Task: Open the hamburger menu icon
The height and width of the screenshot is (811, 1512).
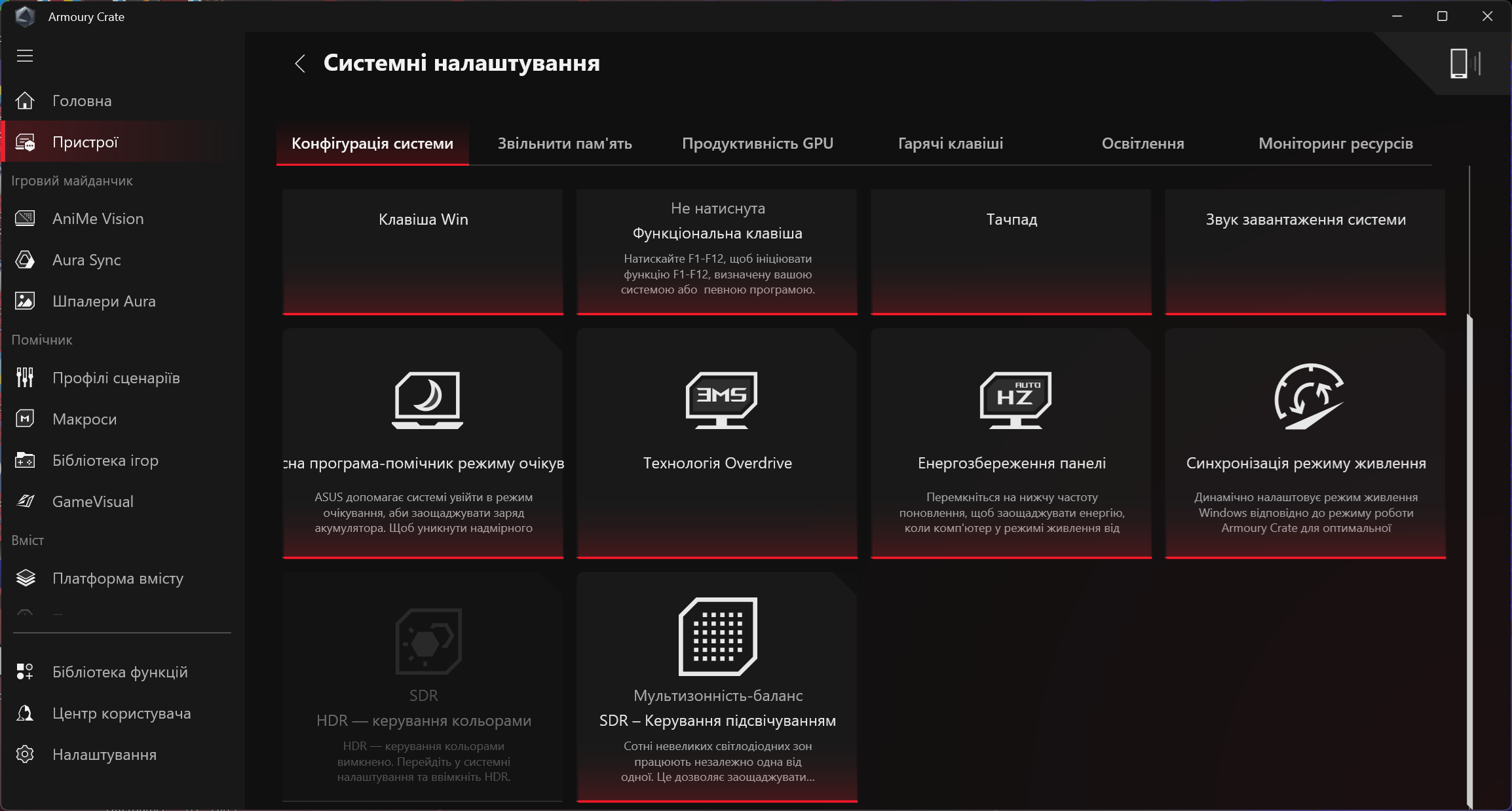Action: (x=25, y=56)
